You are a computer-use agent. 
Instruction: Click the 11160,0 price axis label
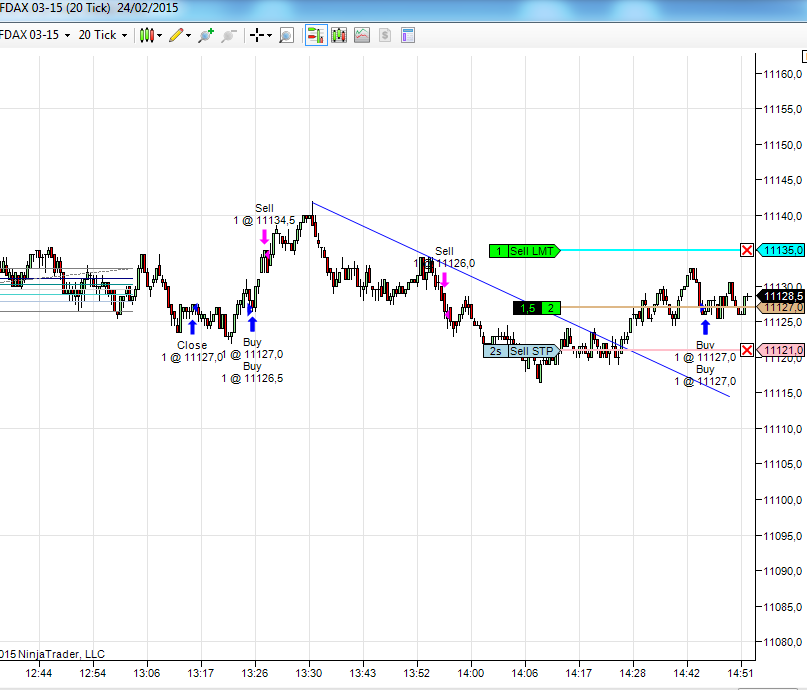(x=782, y=74)
